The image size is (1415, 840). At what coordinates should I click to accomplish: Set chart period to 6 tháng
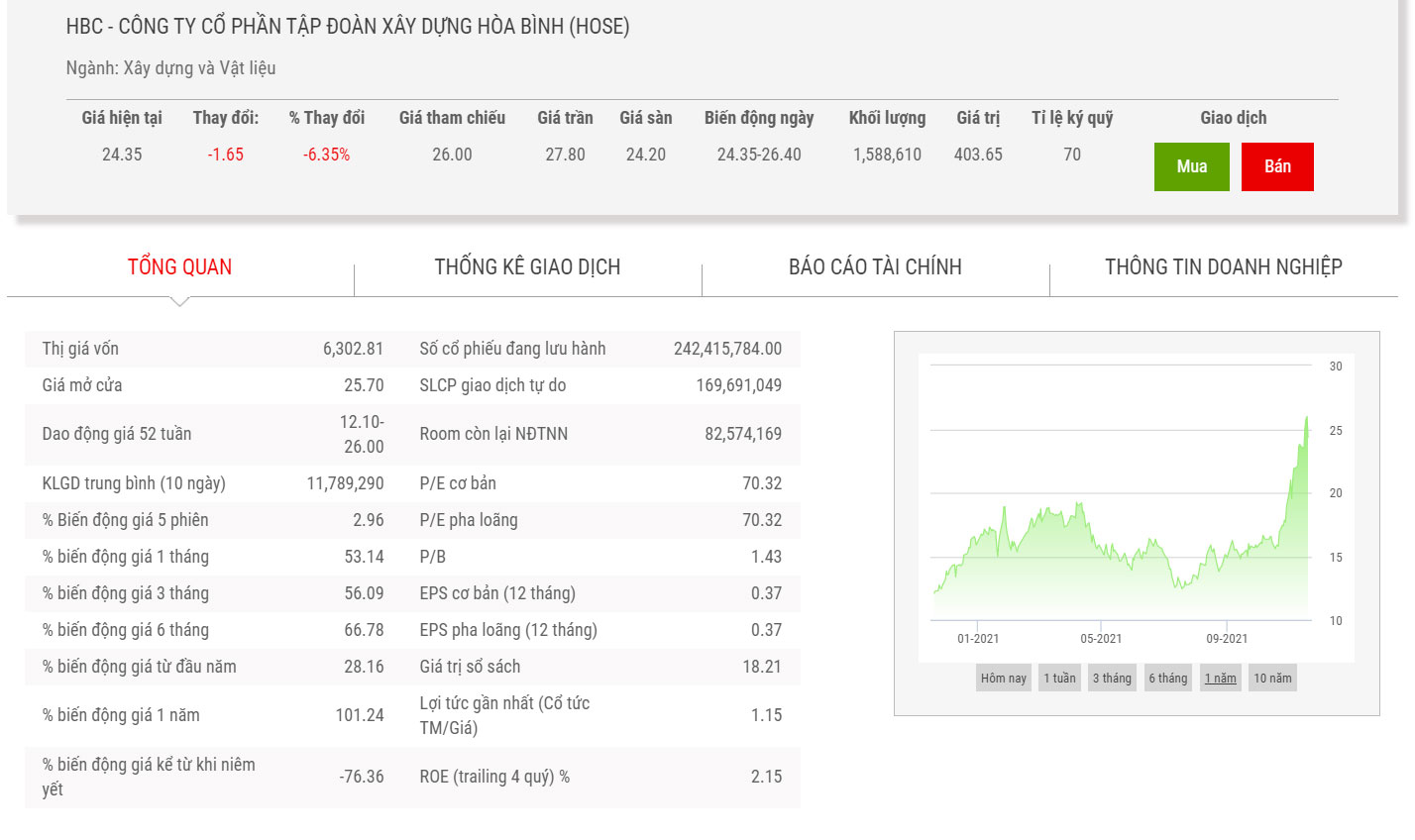click(1167, 679)
